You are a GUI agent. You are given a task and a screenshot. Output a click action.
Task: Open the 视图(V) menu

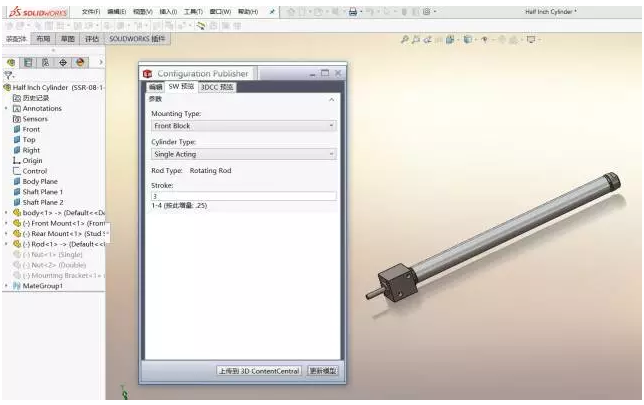pos(143,12)
